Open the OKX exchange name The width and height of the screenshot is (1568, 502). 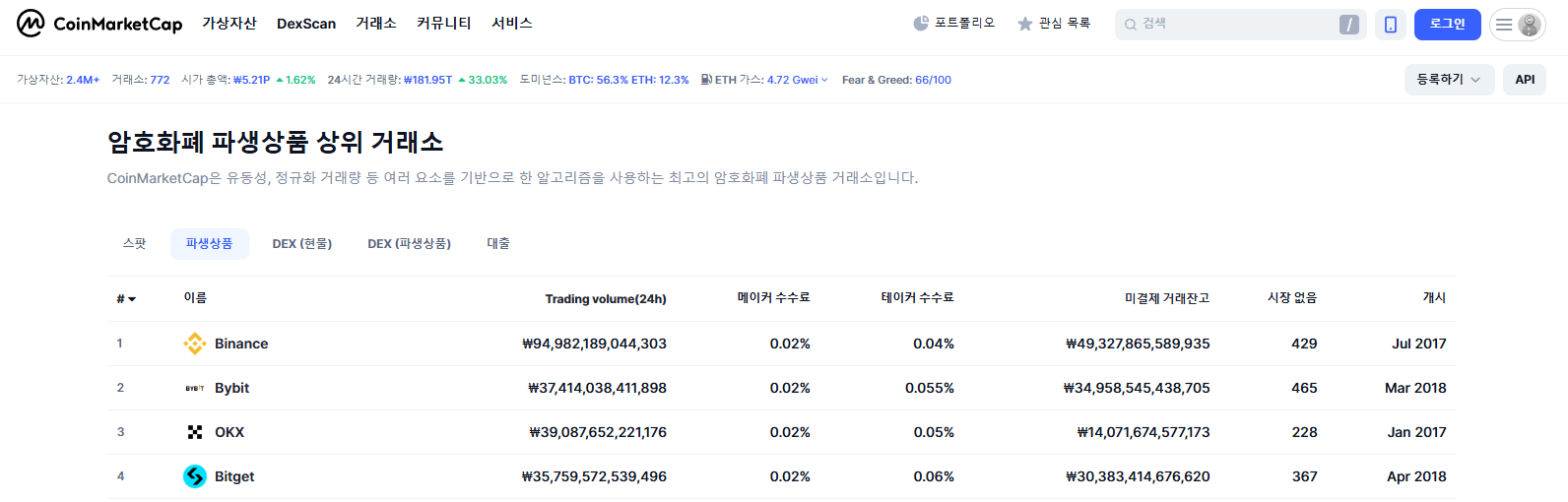pos(229,432)
